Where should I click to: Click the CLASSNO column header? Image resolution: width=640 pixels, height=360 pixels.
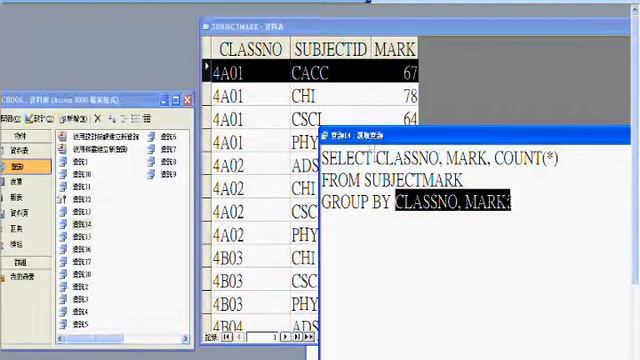[251, 49]
